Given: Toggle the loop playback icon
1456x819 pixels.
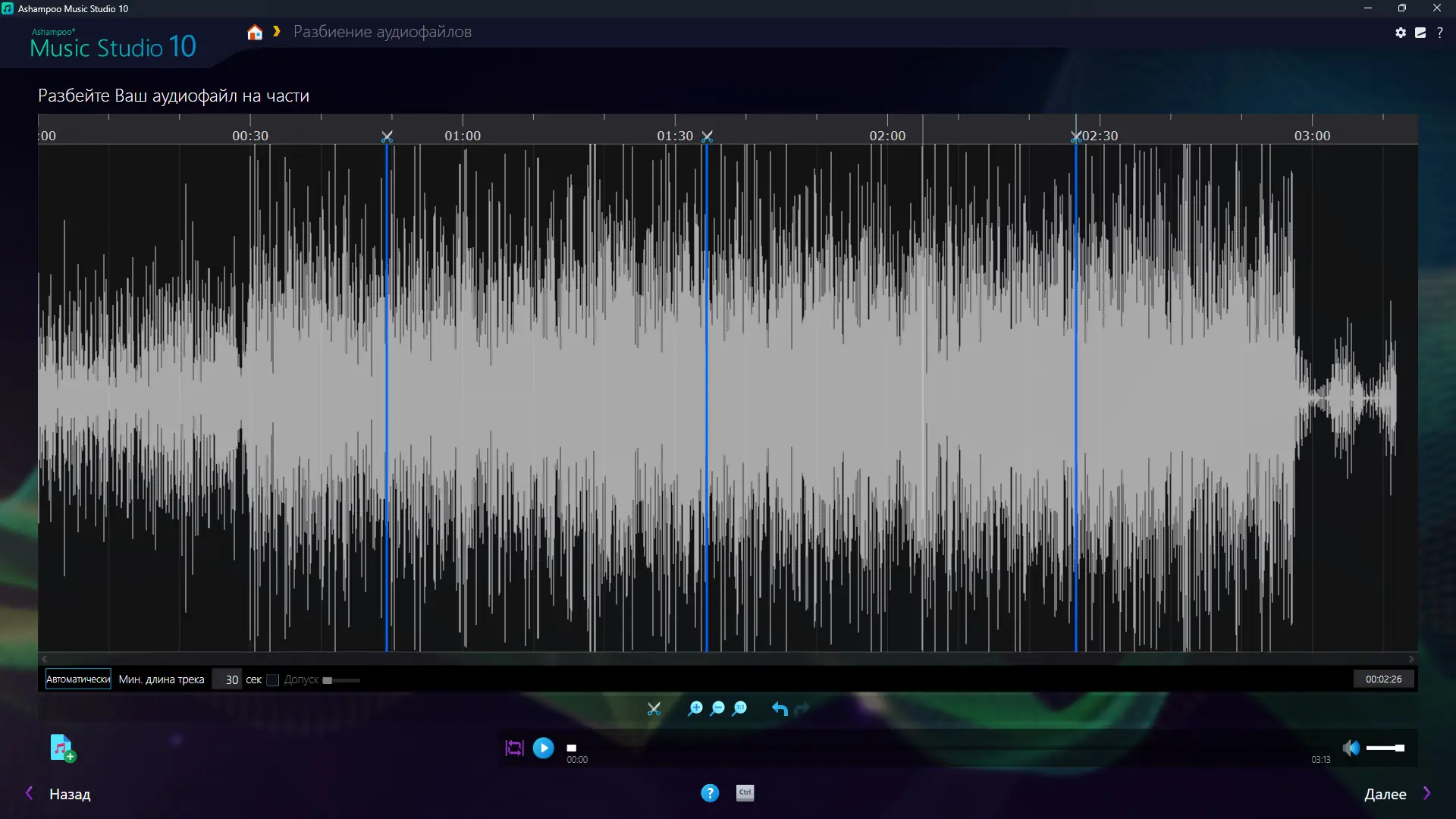Looking at the screenshot, I should 514,748.
